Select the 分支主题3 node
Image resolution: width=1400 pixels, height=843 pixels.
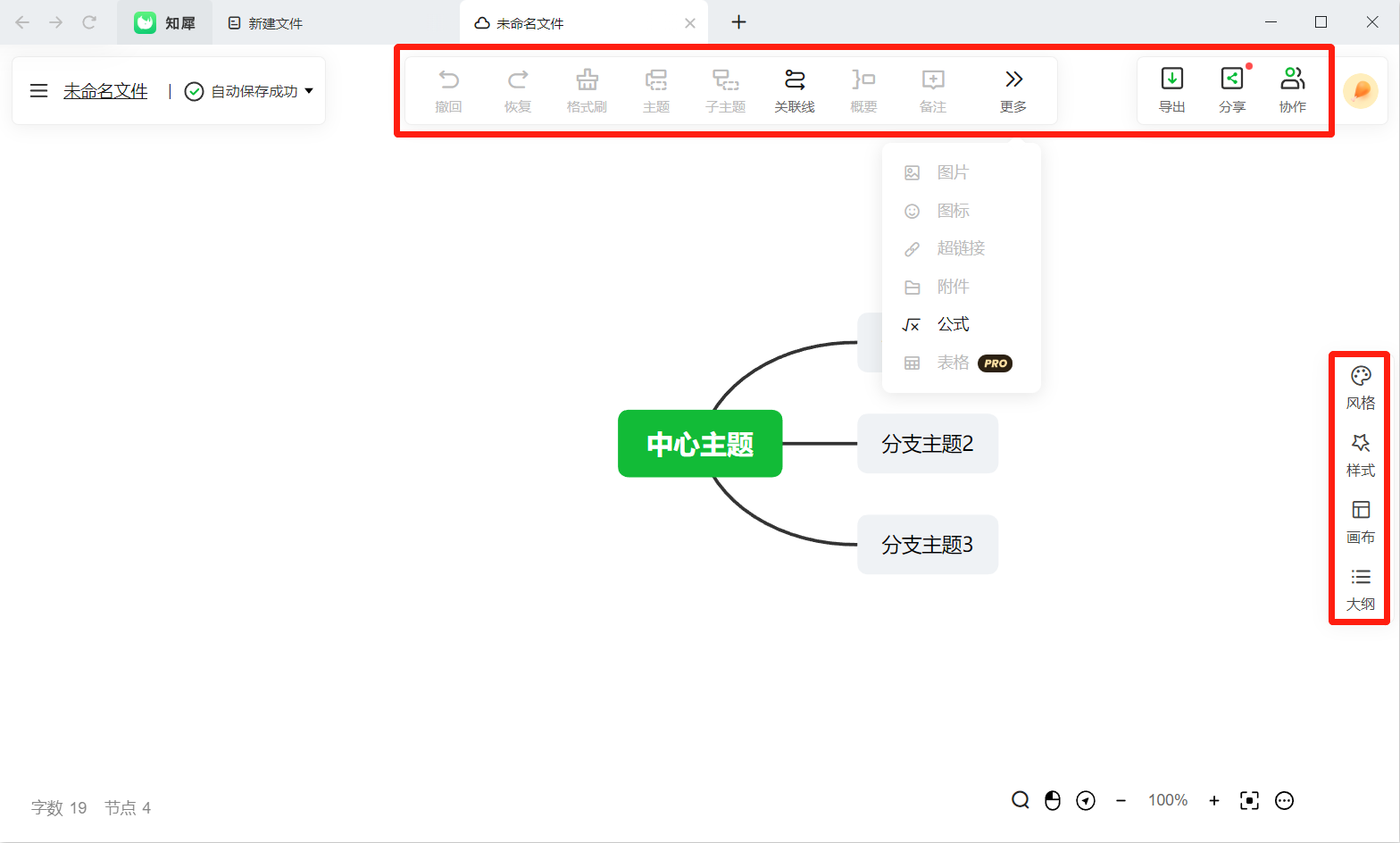(x=928, y=545)
